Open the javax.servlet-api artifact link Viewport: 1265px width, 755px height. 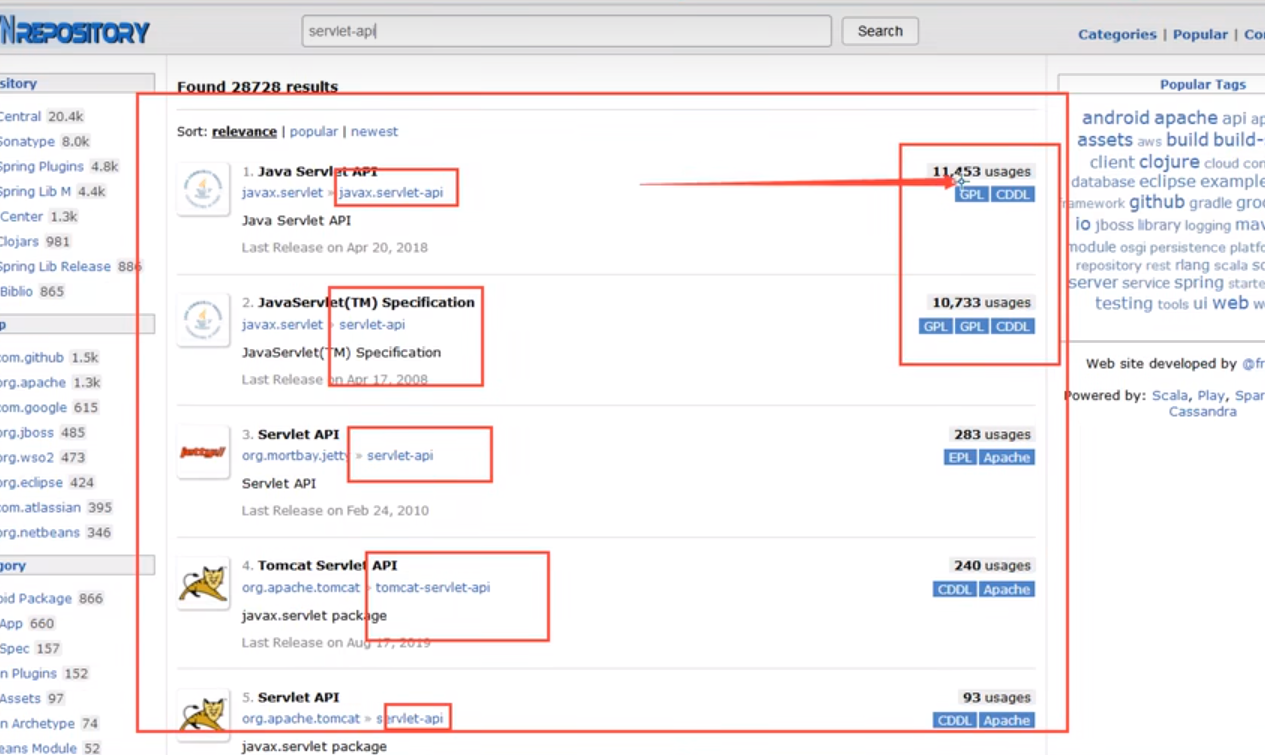pos(391,192)
